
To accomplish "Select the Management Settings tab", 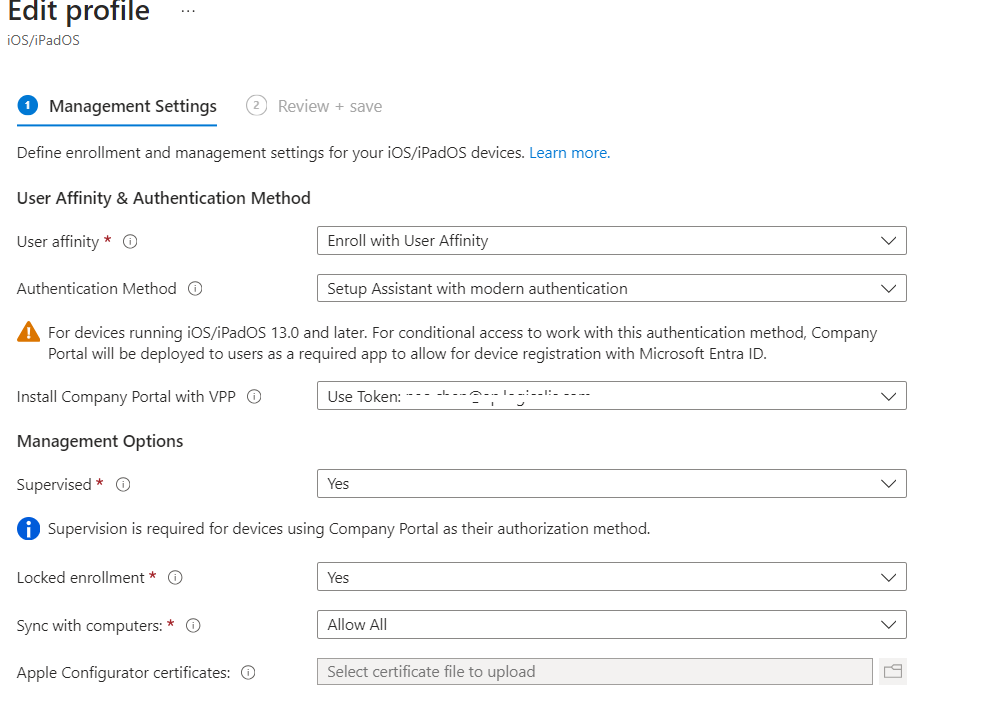I will [x=132, y=106].
